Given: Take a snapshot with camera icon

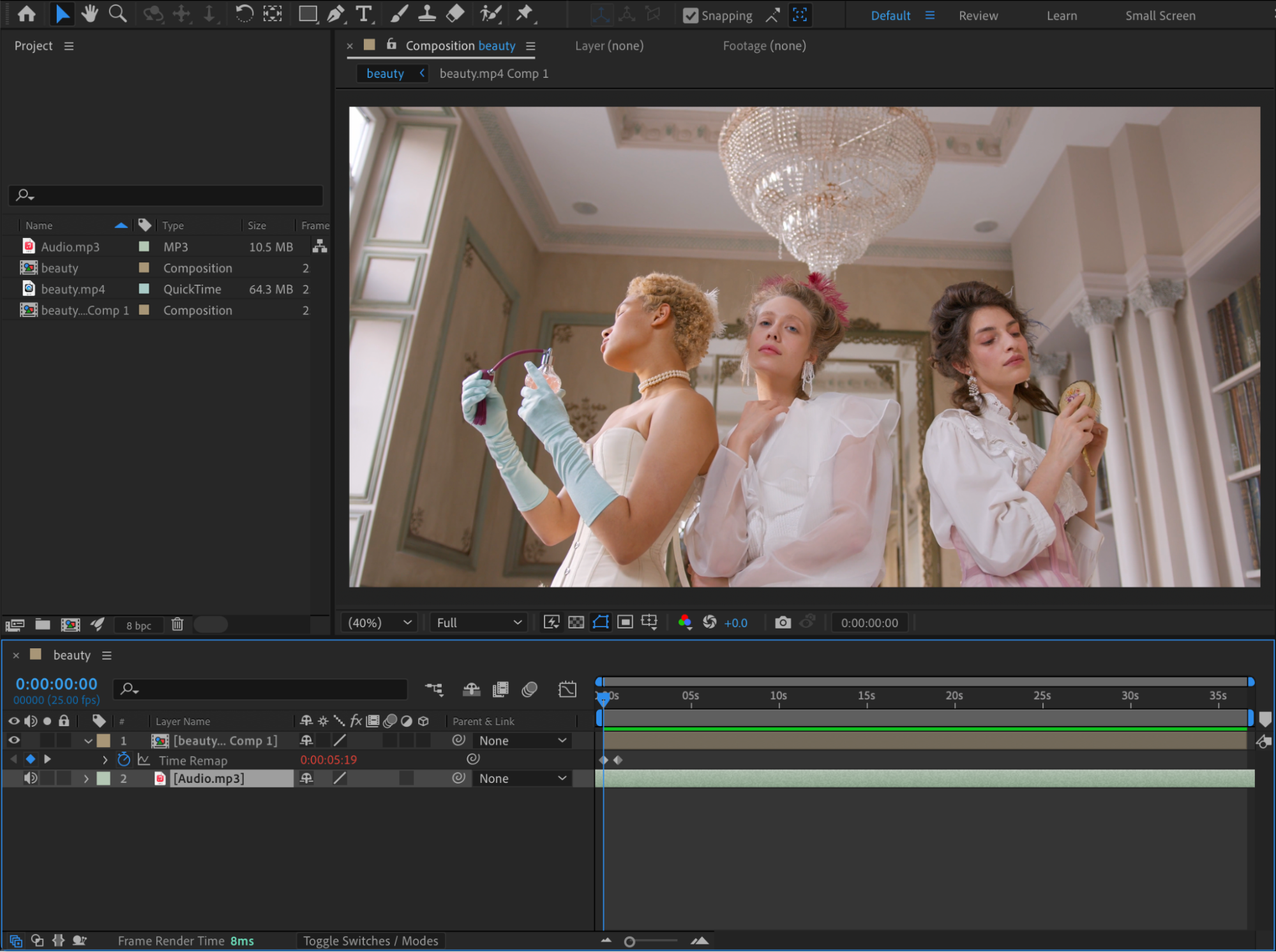Looking at the screenshot, I should point(783,623).
